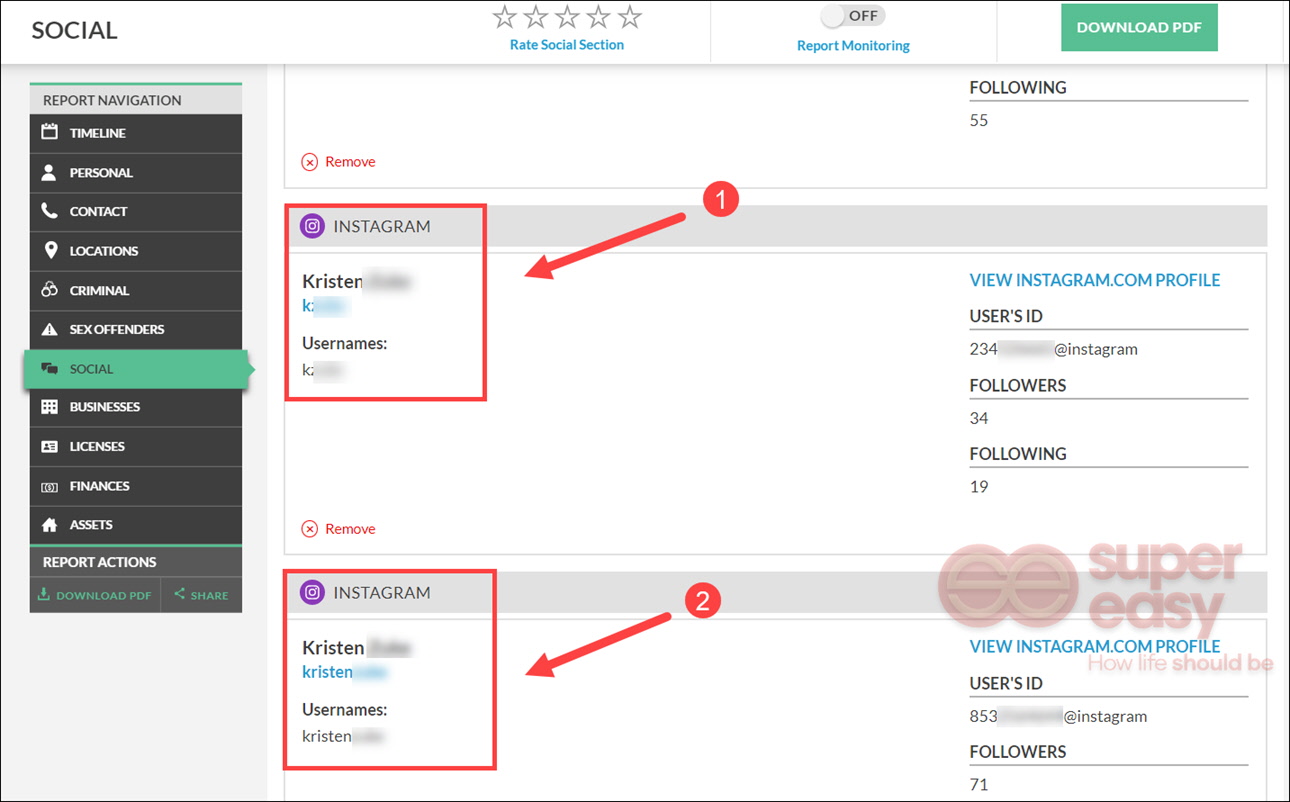Click the blue 'k' username link

[x=324, y=306]
